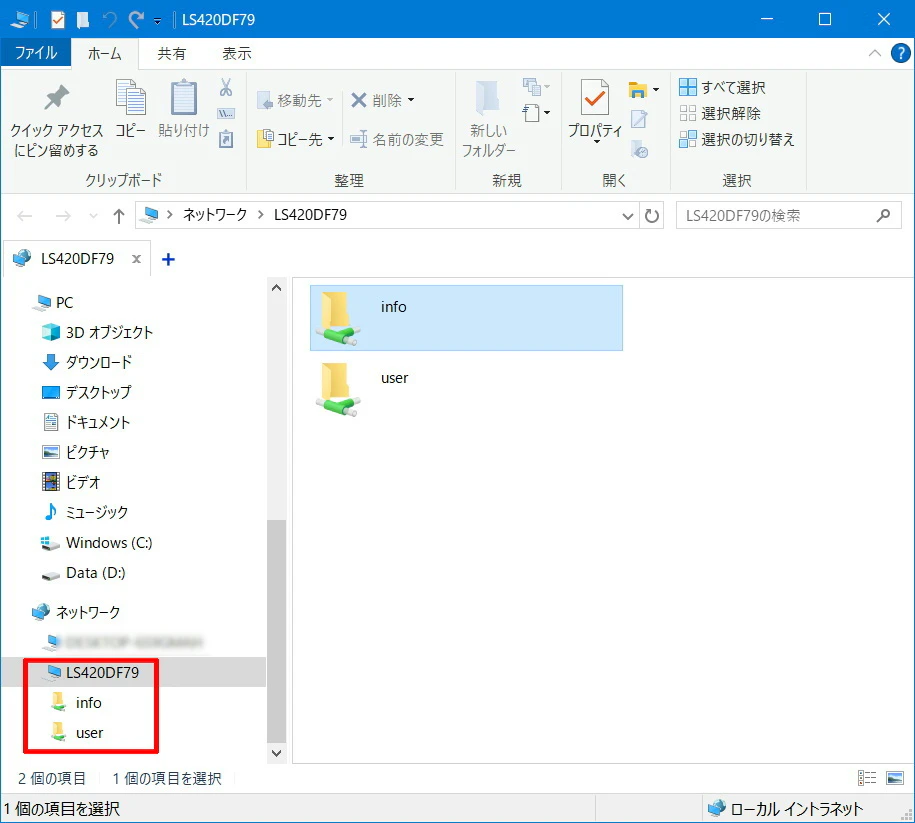Pin to Quick Access ribbon icon
915x823 pixels.
pos(56,98)
